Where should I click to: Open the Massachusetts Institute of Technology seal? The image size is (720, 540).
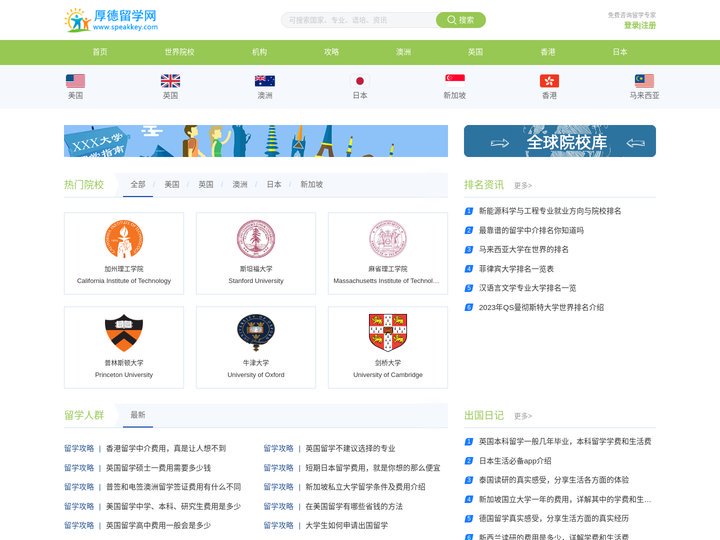[x=388, y=239]
